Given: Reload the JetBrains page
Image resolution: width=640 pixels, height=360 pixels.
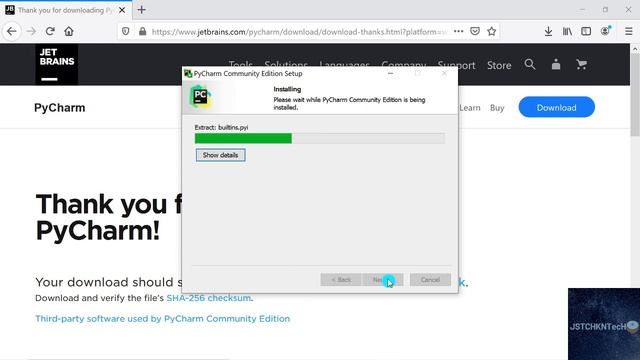Looking at the screenshot, I should 50,31.
